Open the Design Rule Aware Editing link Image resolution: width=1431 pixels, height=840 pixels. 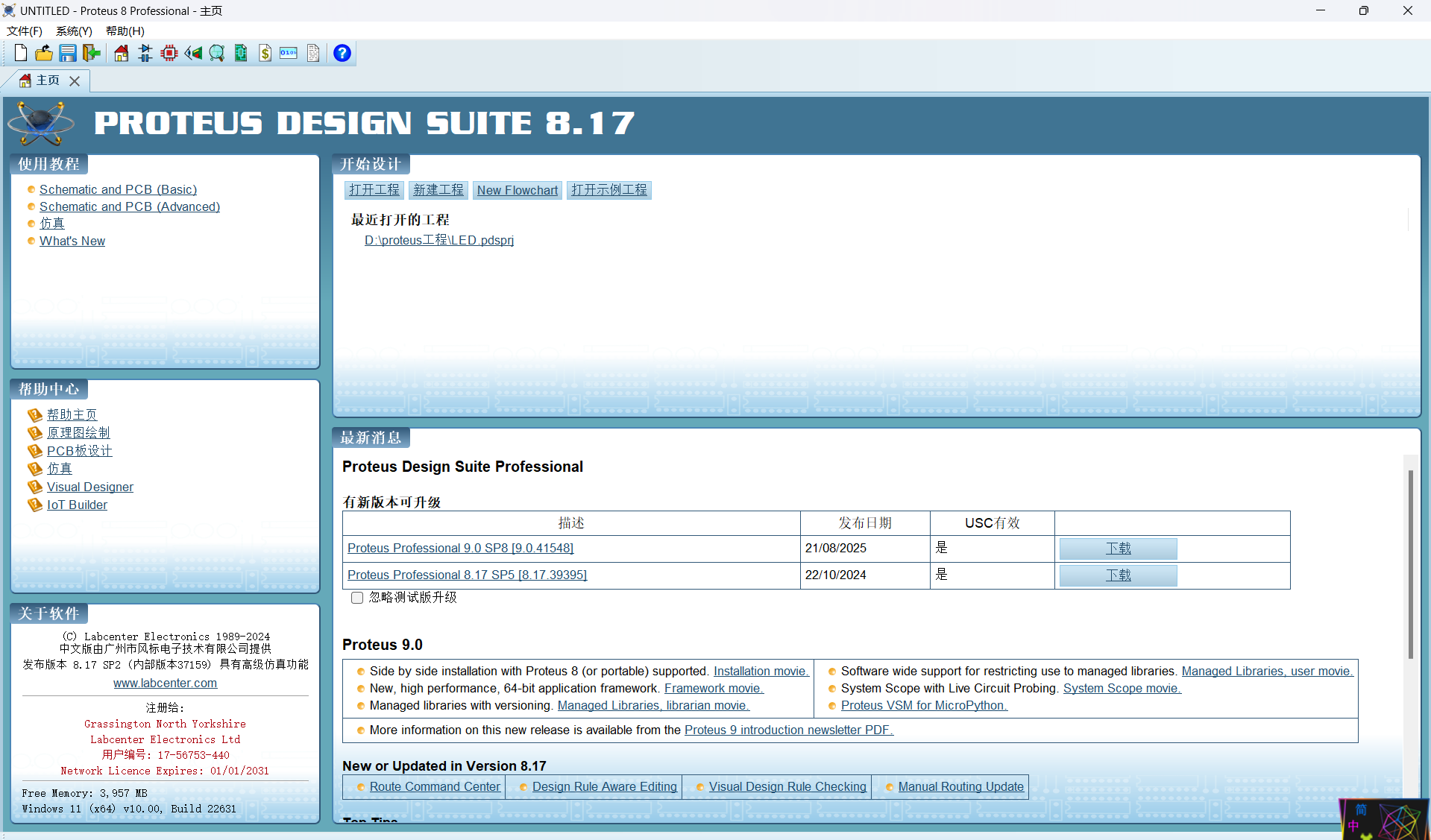[x=605, y=786]
